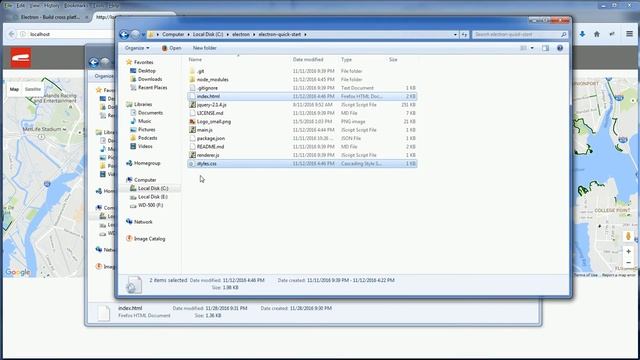Viewport: 640px width, 360px height.
Task: Select Recent Places in the sidebar
Action: click(x=152, y=88)
